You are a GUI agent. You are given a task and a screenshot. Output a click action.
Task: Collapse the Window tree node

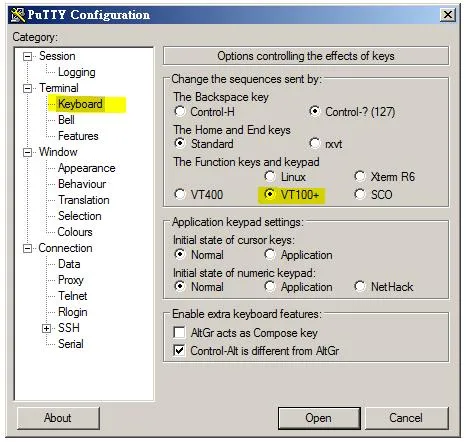[28, 152]
